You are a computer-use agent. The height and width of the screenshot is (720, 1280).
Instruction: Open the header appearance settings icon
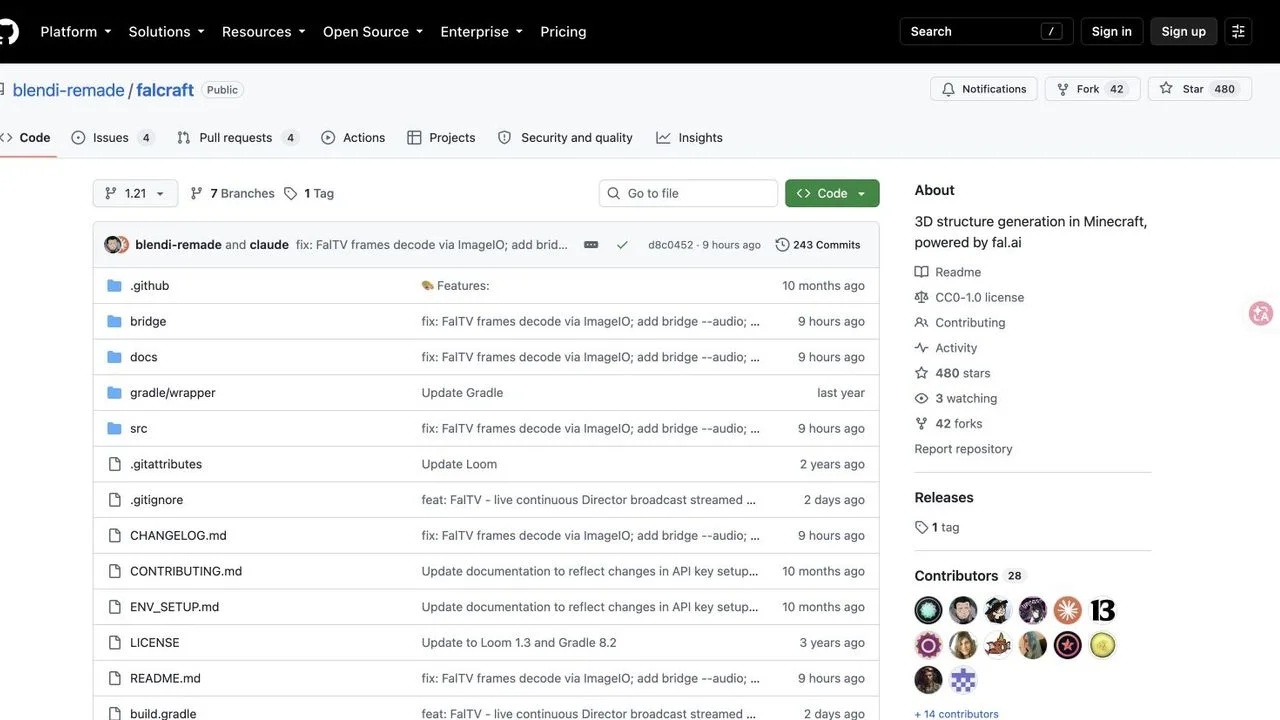pyautogui.click(x=1238, y=32)
